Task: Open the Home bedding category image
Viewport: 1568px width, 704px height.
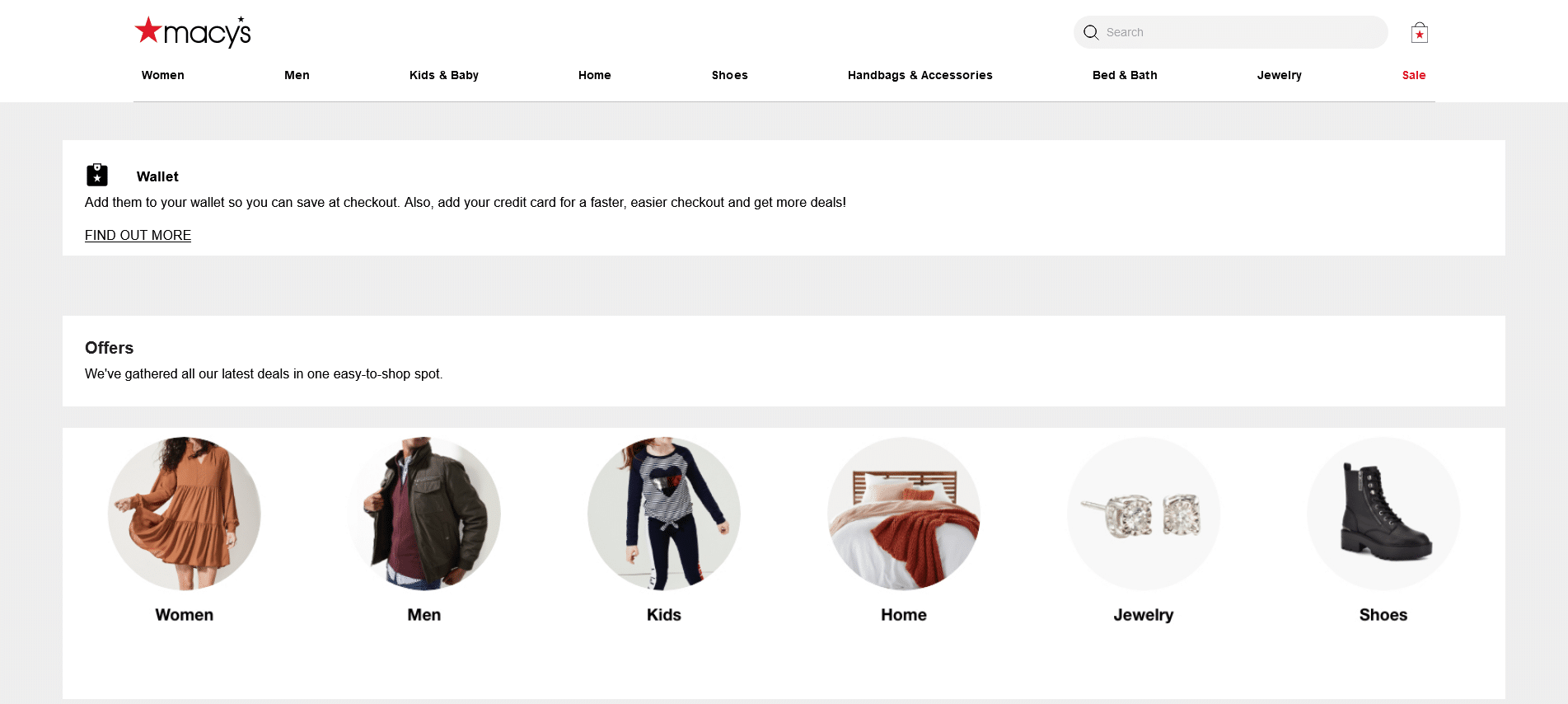Action: tap(904, 514)
